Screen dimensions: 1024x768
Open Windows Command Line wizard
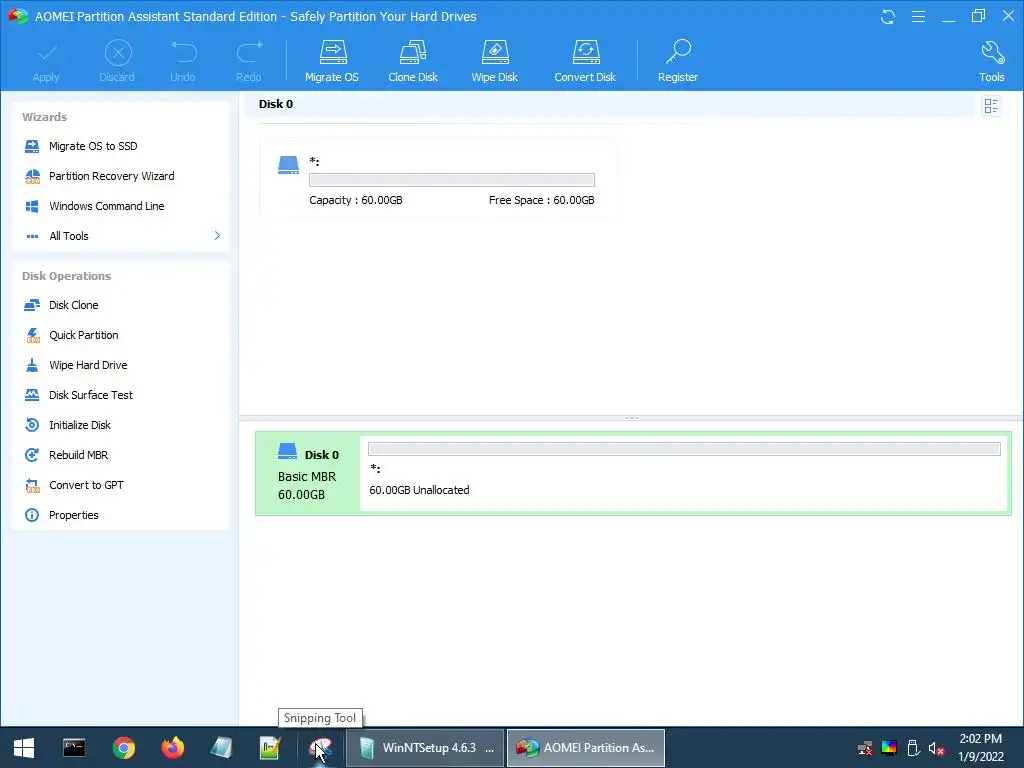(x=106, y=206)
